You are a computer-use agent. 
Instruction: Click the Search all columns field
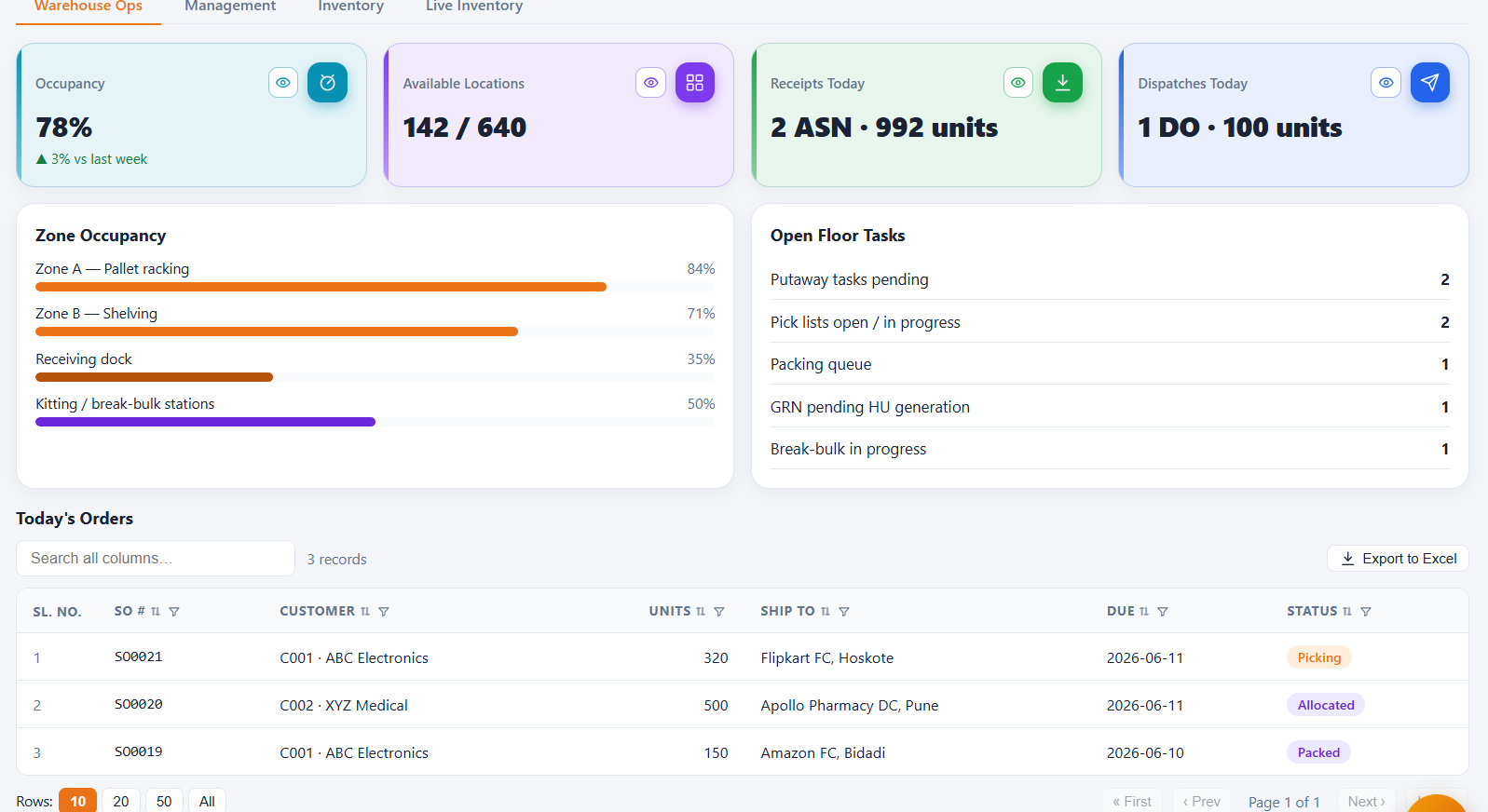(x=156, y=559)
